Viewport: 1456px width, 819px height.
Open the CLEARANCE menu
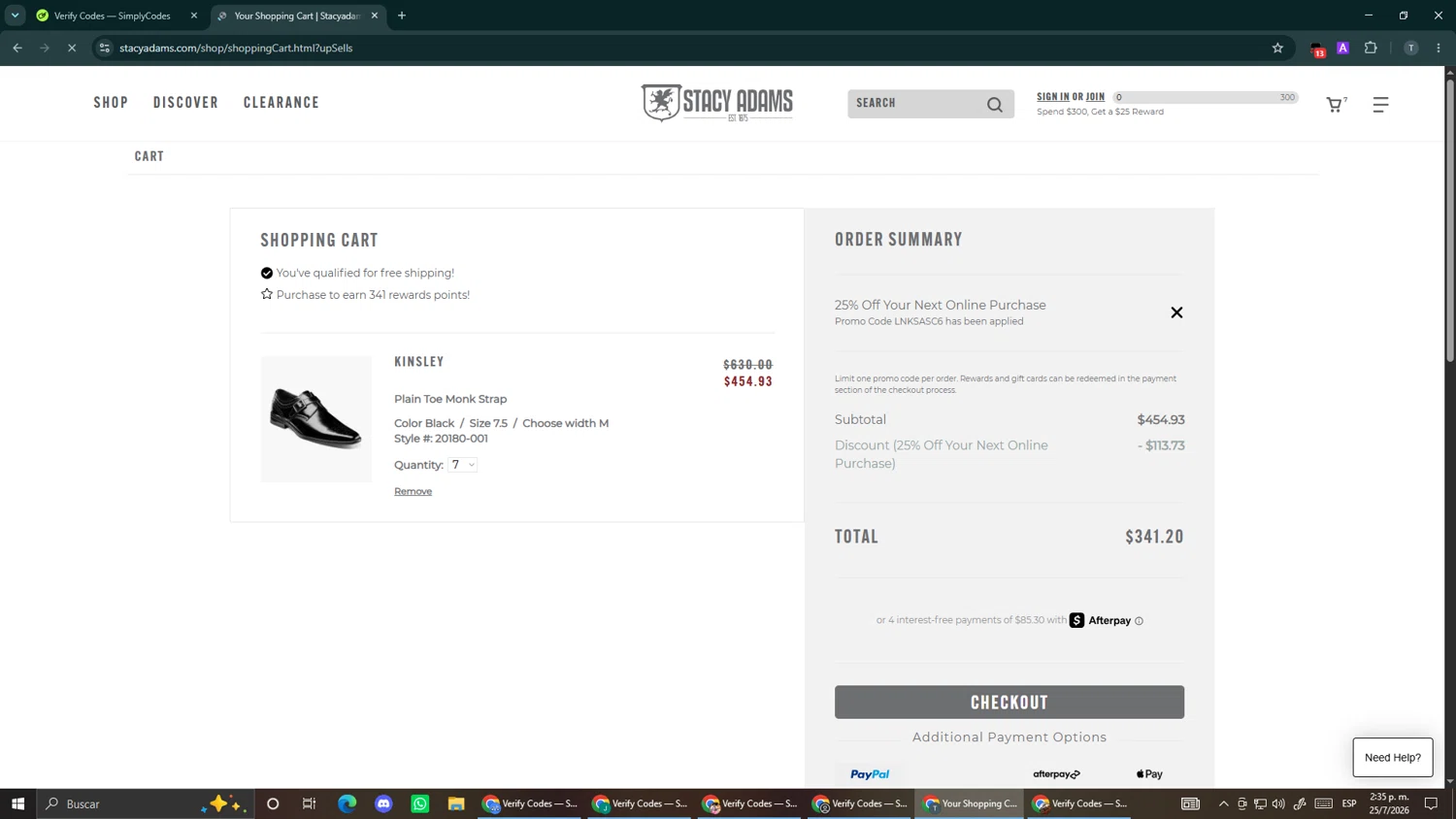point(281,103)
